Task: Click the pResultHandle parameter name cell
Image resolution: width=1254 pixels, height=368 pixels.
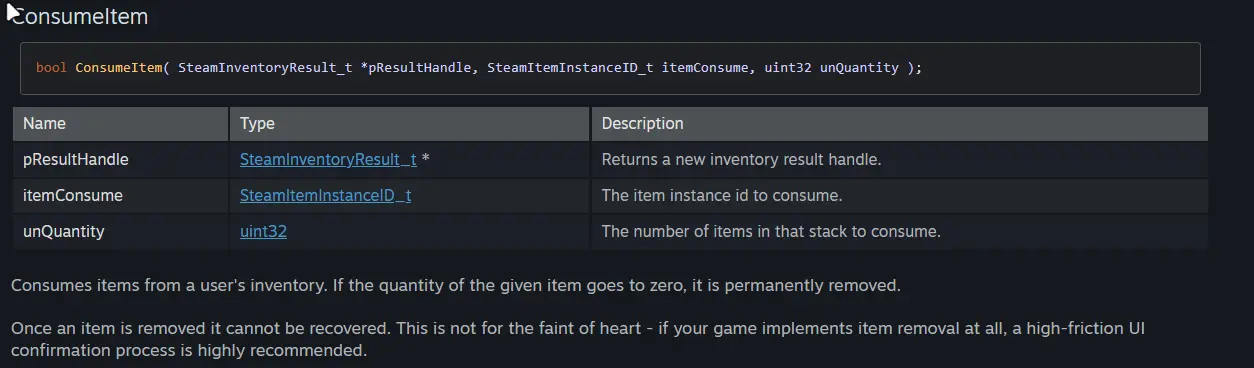Action: click(121, 159)
